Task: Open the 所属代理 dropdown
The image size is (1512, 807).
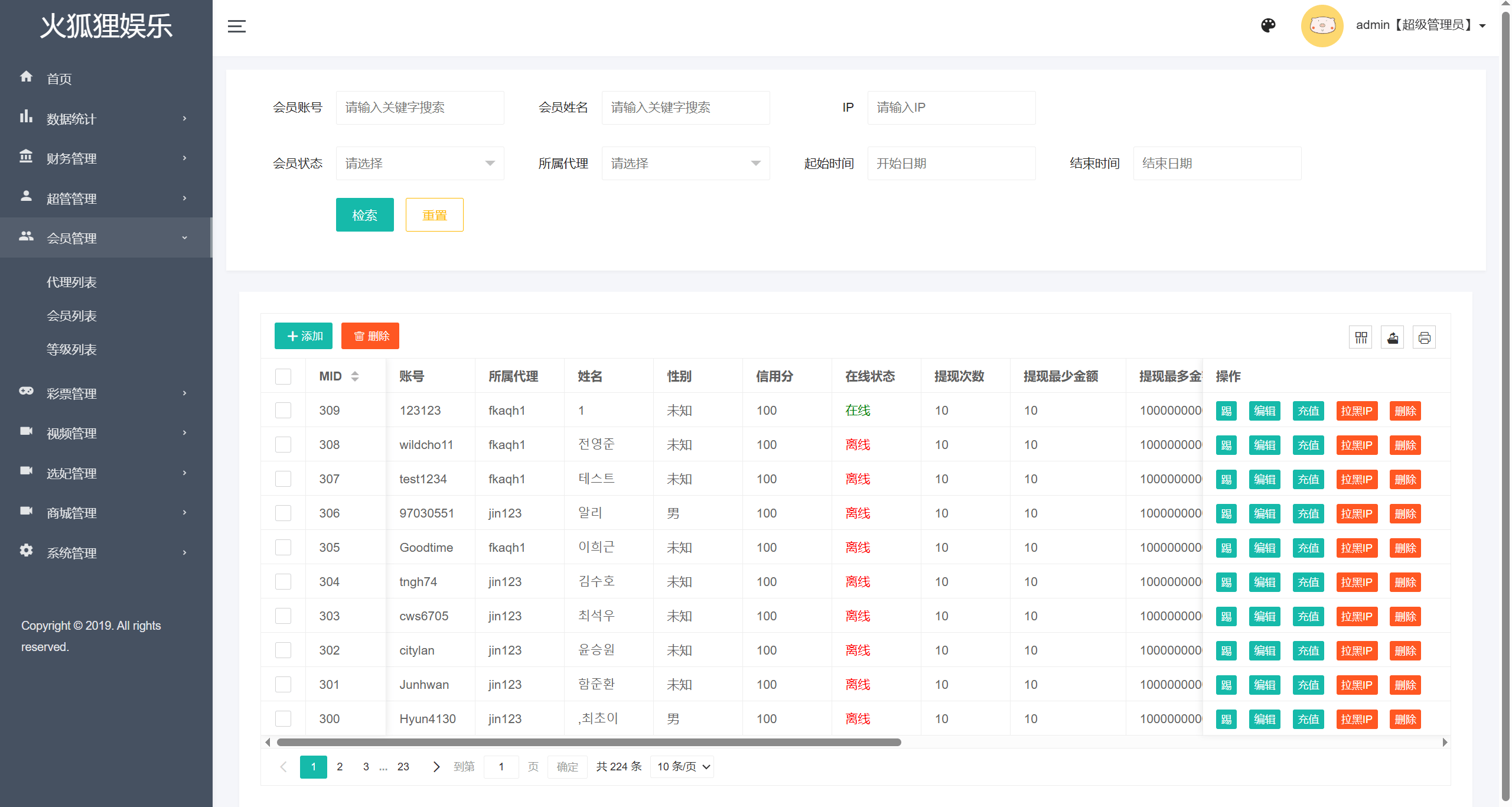Action: click(686, 164)
